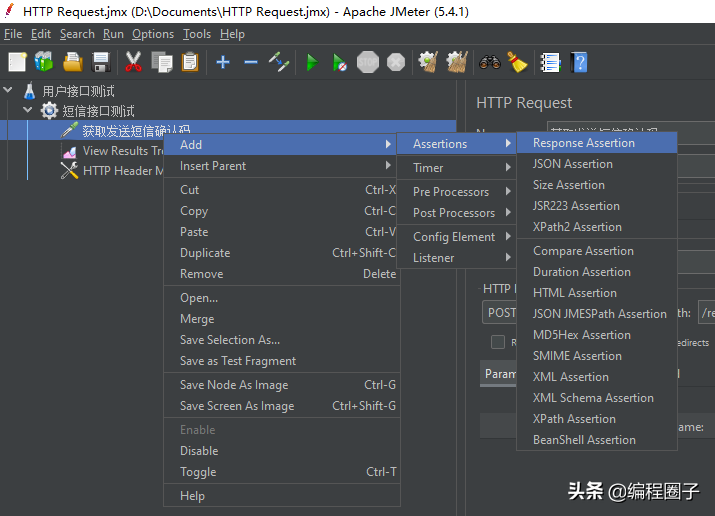Click the HTTP Header Manager tools icon

(69, 170)
